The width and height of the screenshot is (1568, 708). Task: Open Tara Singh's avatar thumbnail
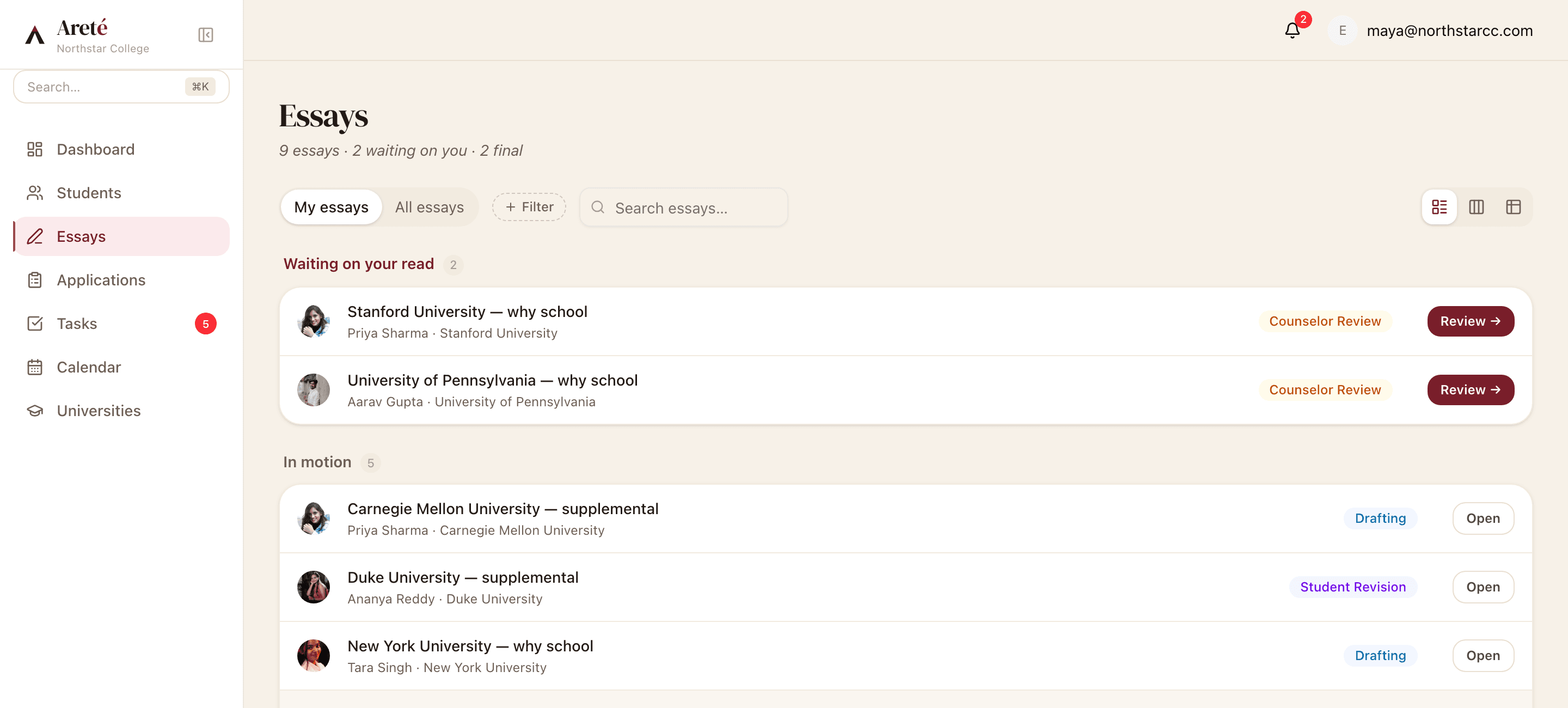pyautogui.click(x=314, y=656)
